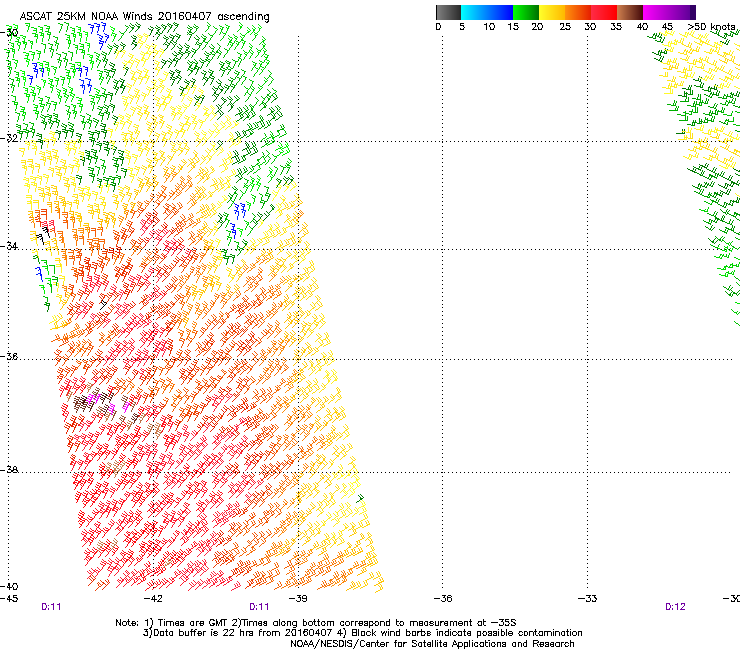Click the '10' label under the color bar
The image size is (740, 650).
click(489, 27)
